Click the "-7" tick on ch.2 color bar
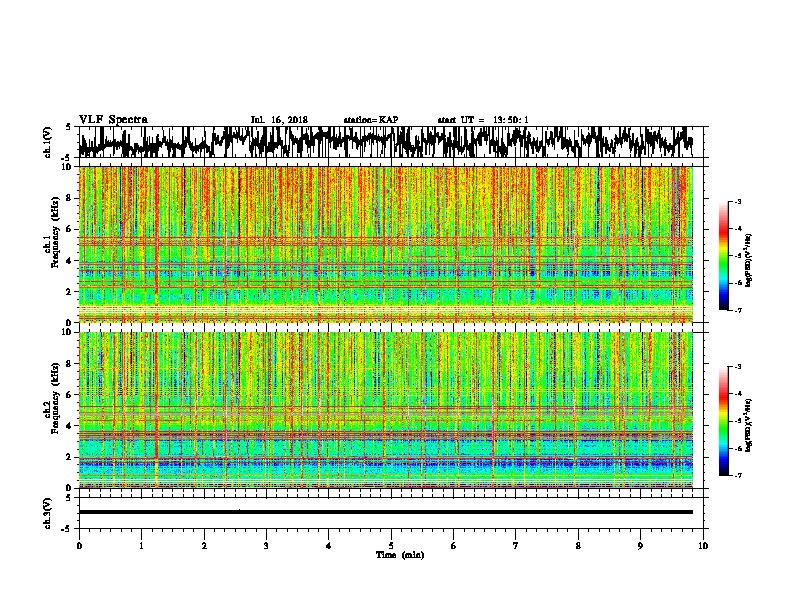792x612 pixels. 738,475
